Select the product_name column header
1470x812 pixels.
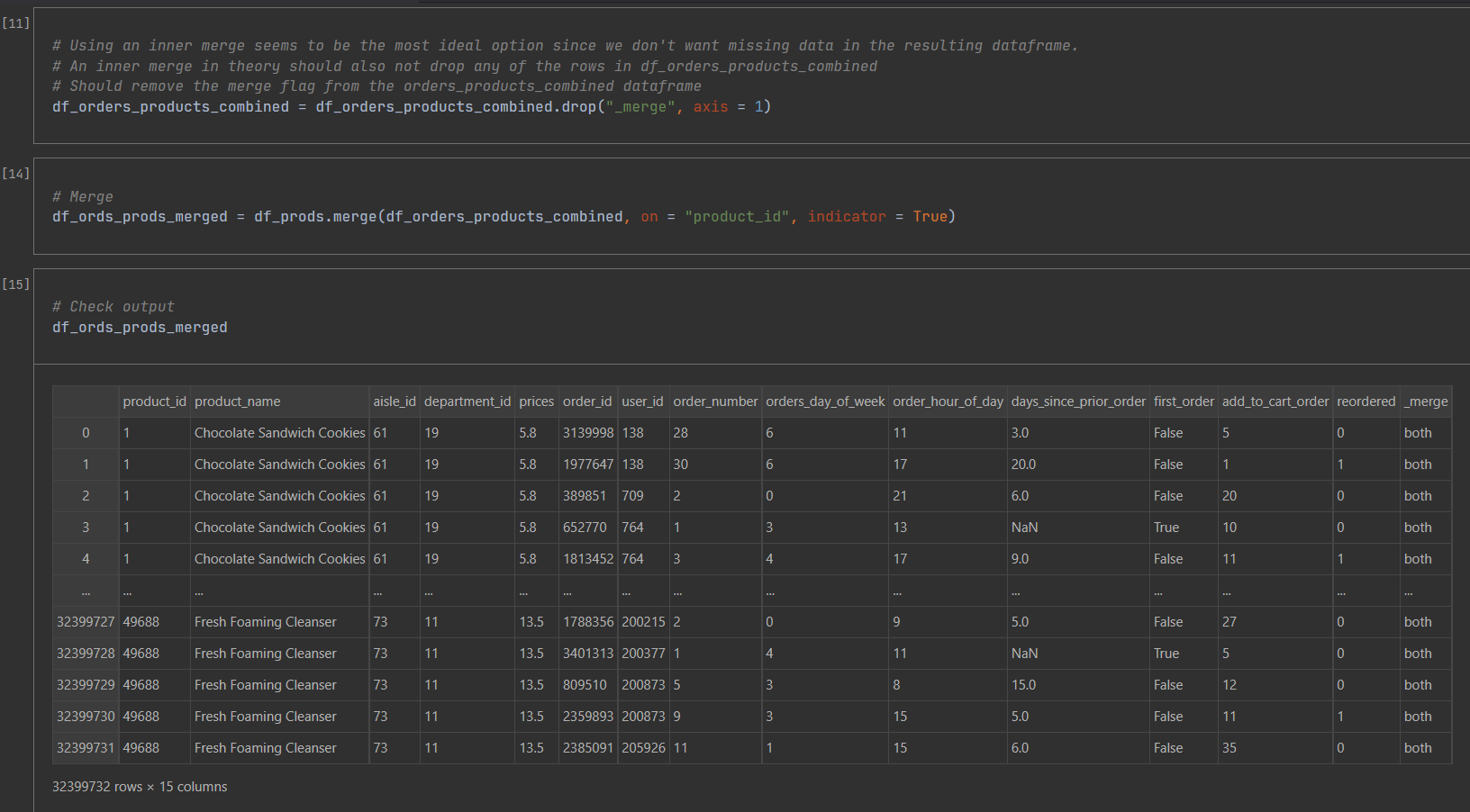point(237,401)
